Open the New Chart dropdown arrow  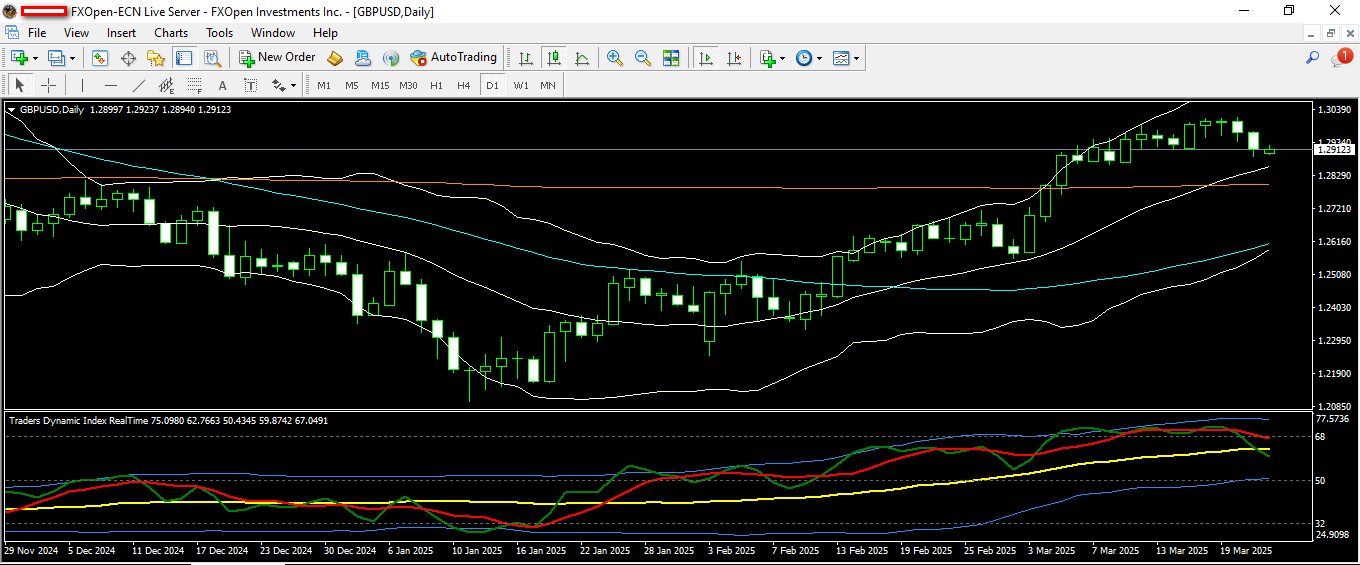37,58
